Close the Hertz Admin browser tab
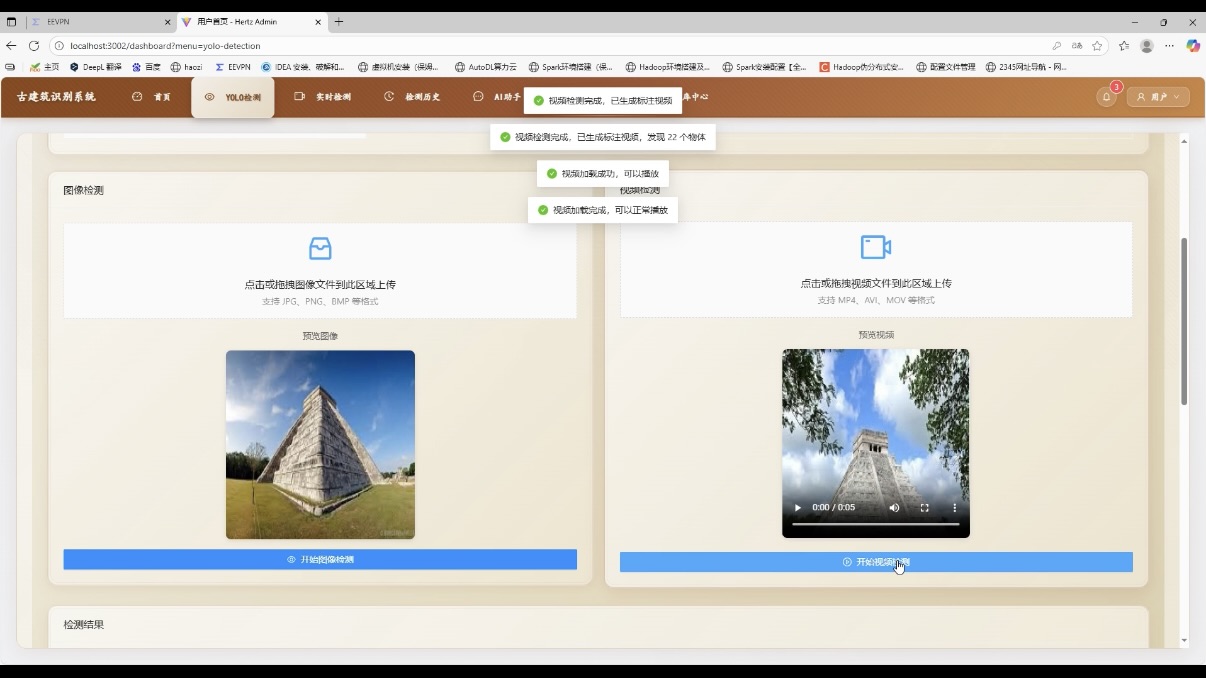1206x678 pixels. coord(319,22)
